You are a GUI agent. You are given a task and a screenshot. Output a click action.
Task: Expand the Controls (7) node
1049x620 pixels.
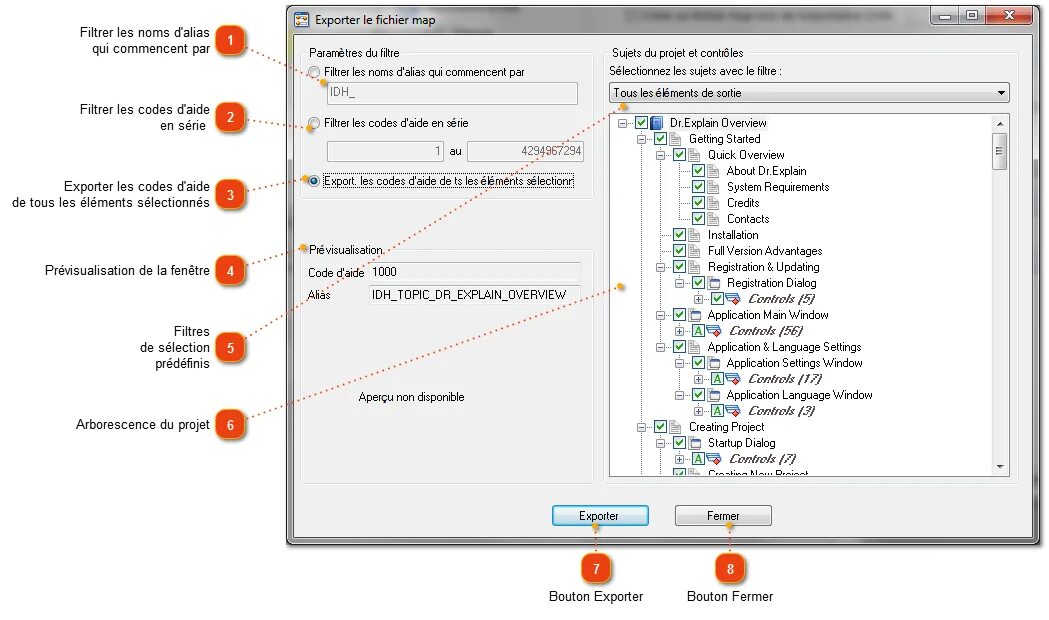point(679,459)
